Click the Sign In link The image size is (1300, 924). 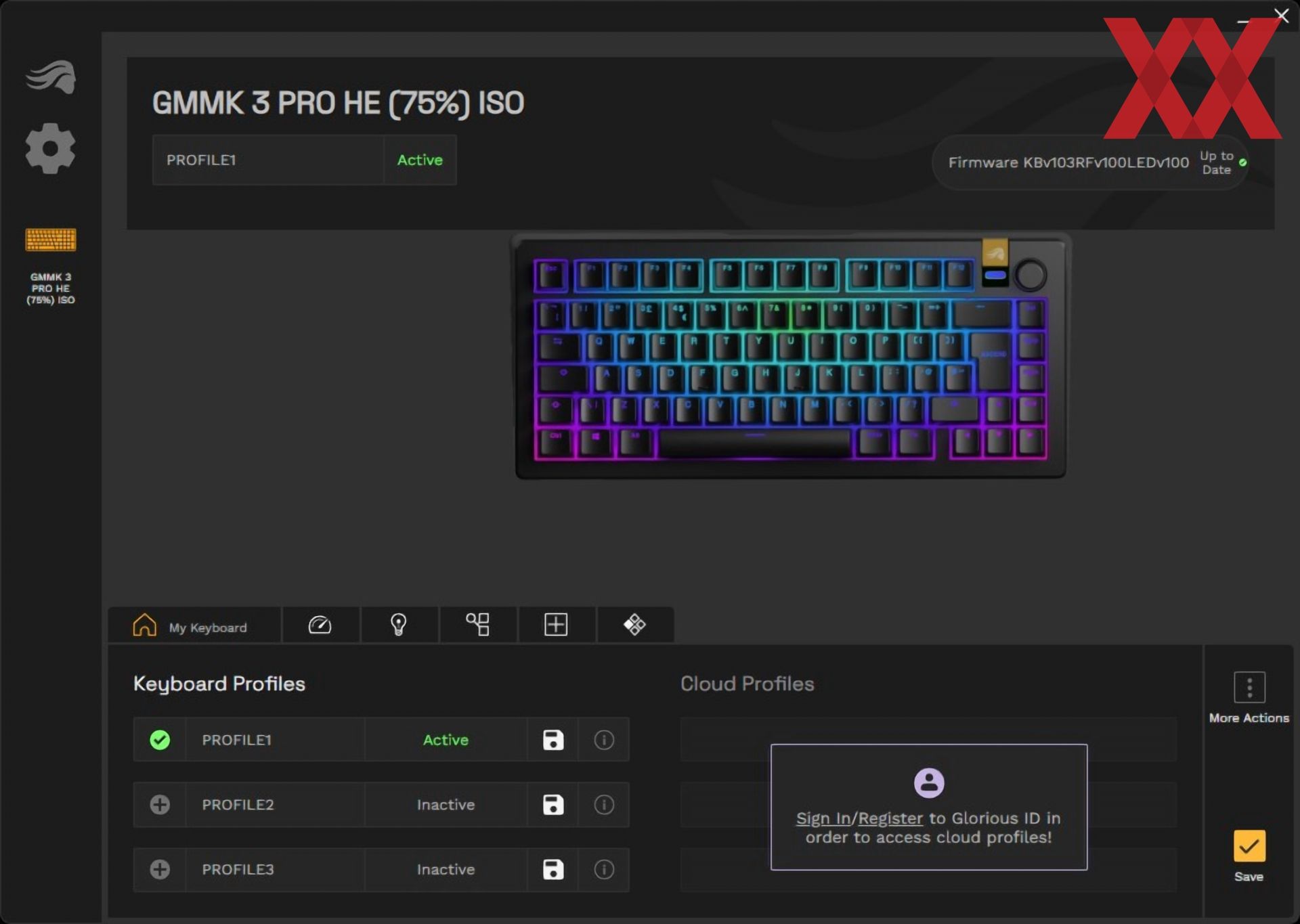pyautogui.click(x=823, y=818)
